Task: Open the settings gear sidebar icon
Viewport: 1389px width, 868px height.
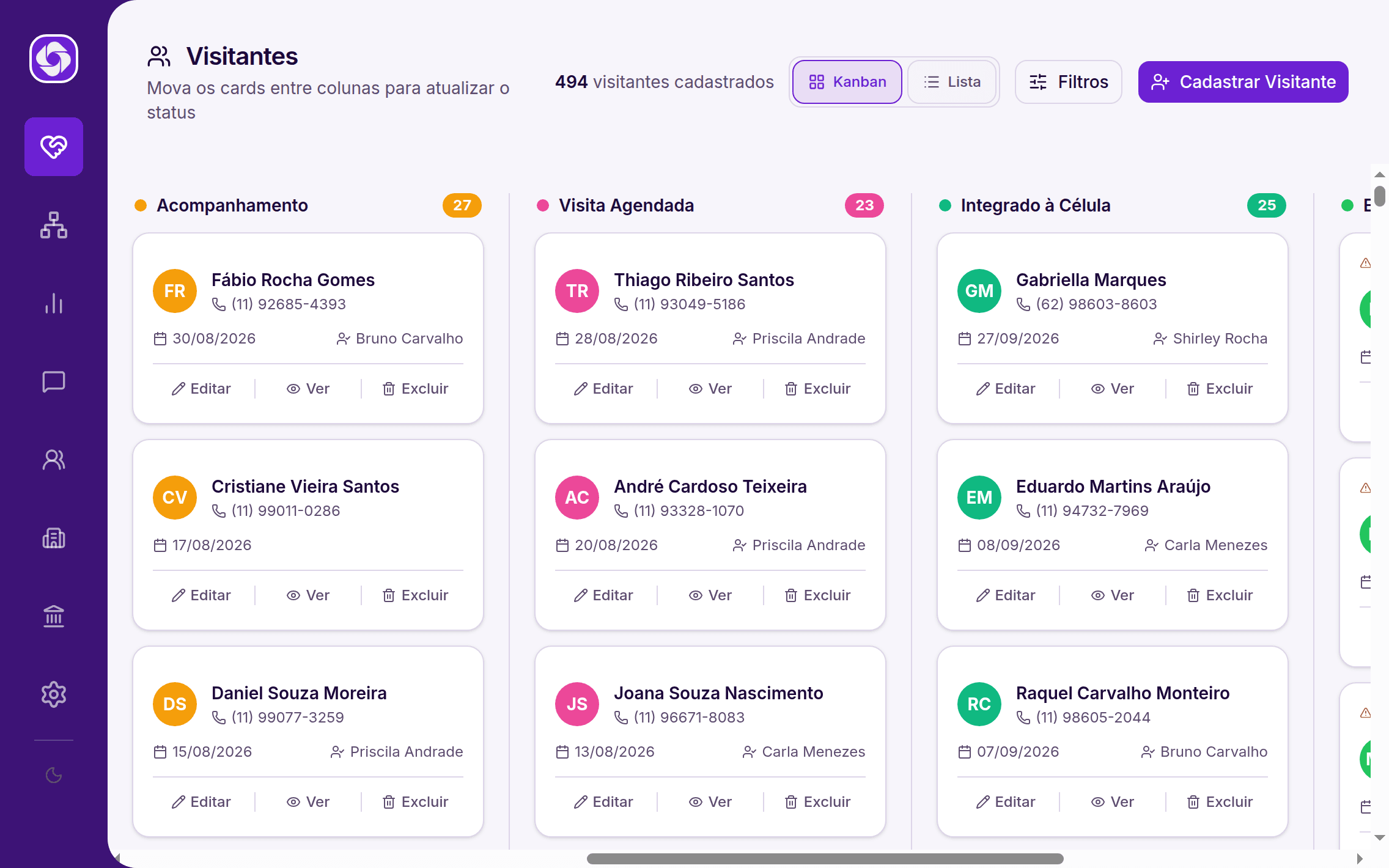Action: coord(54,694)
